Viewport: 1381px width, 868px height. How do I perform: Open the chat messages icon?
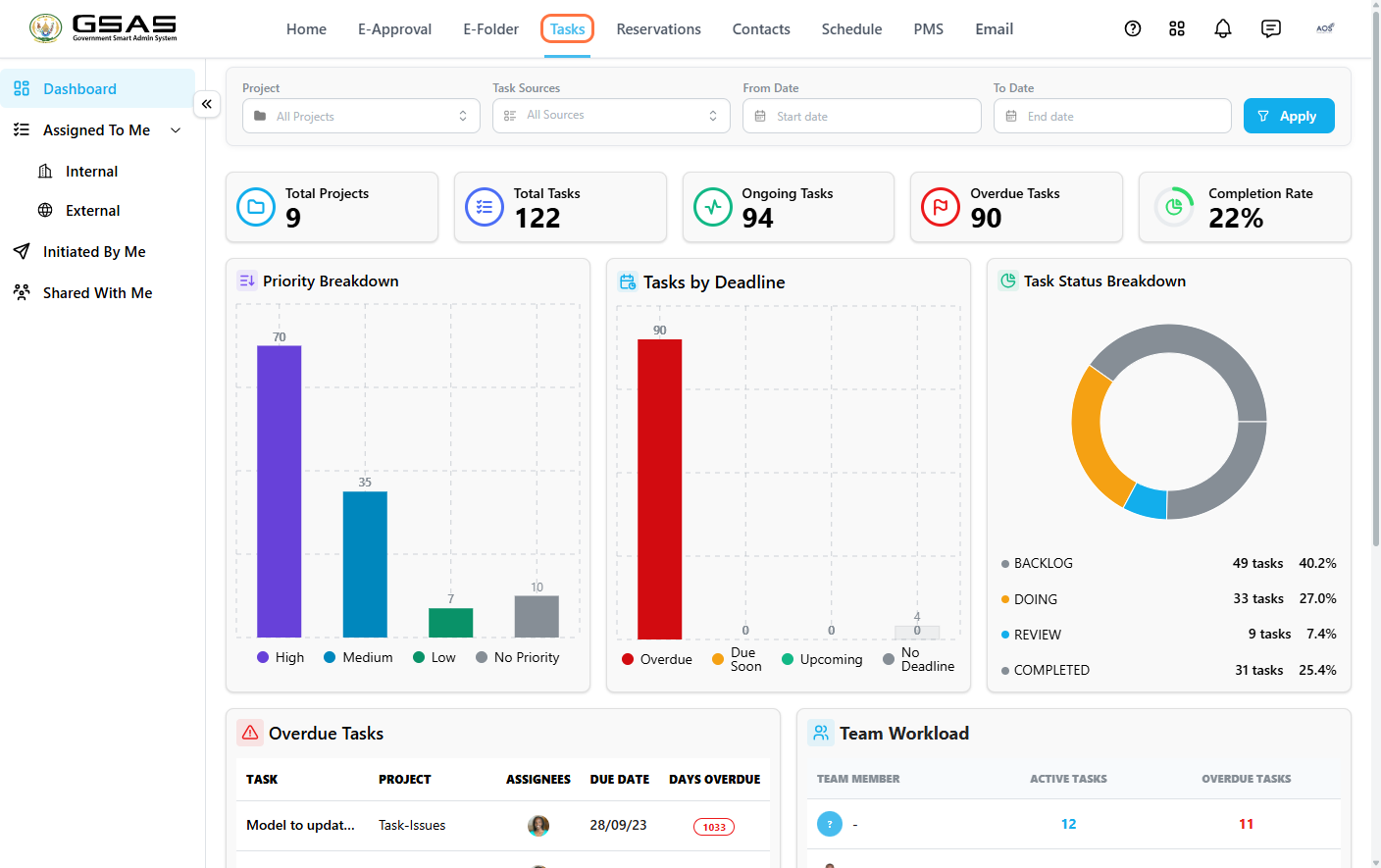coord(1271,28)
